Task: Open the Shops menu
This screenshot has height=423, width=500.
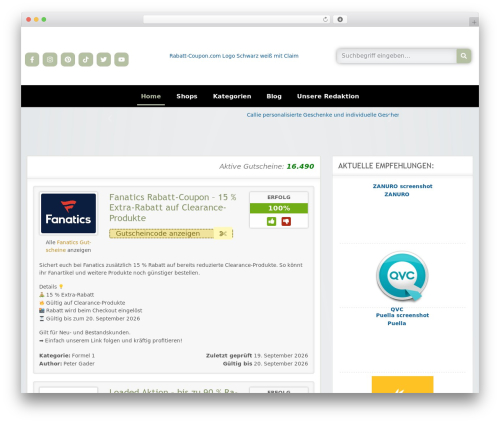Action: [187, 96]
